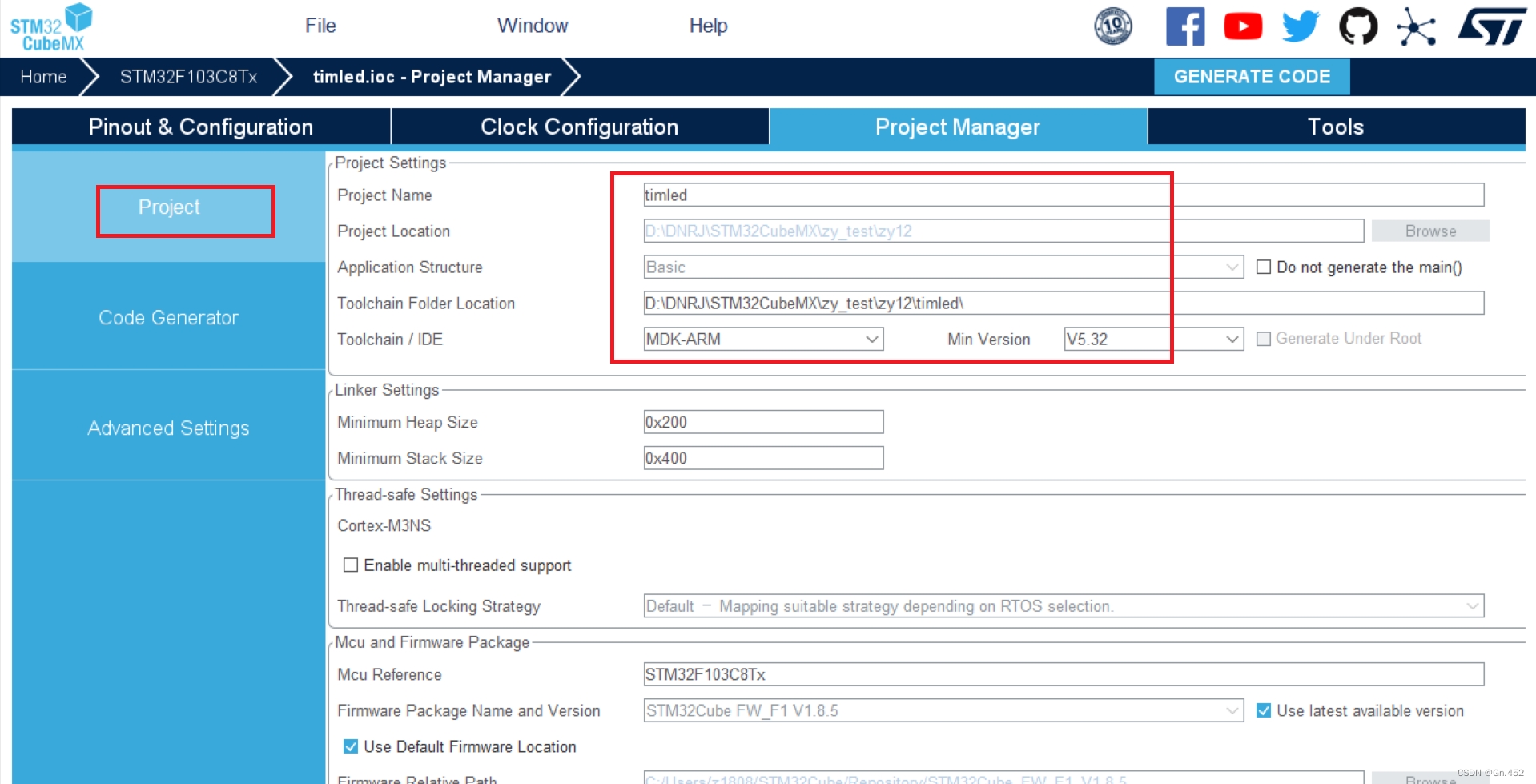1536x784 pixels.
Task: Click the Toolchain Folder Location field
Action: click(x=1064, y=303)
